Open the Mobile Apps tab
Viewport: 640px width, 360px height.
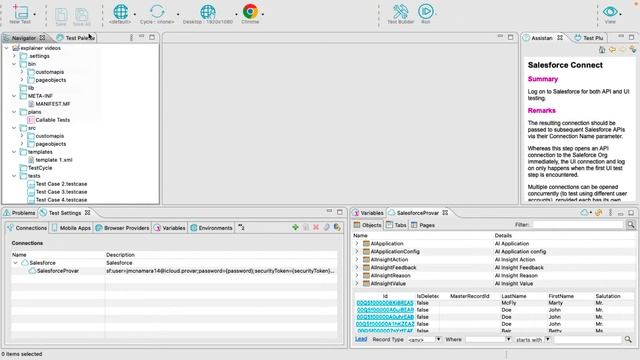71,228
